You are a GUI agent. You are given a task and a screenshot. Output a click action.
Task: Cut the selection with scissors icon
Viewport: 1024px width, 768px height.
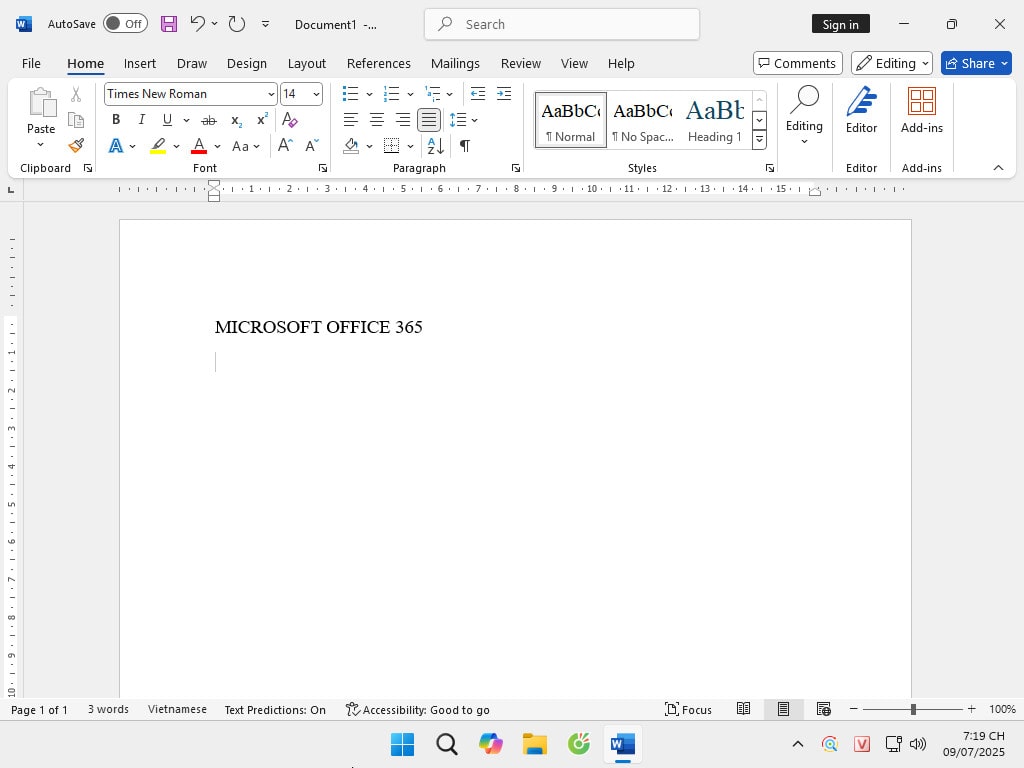tap(76, 95)
